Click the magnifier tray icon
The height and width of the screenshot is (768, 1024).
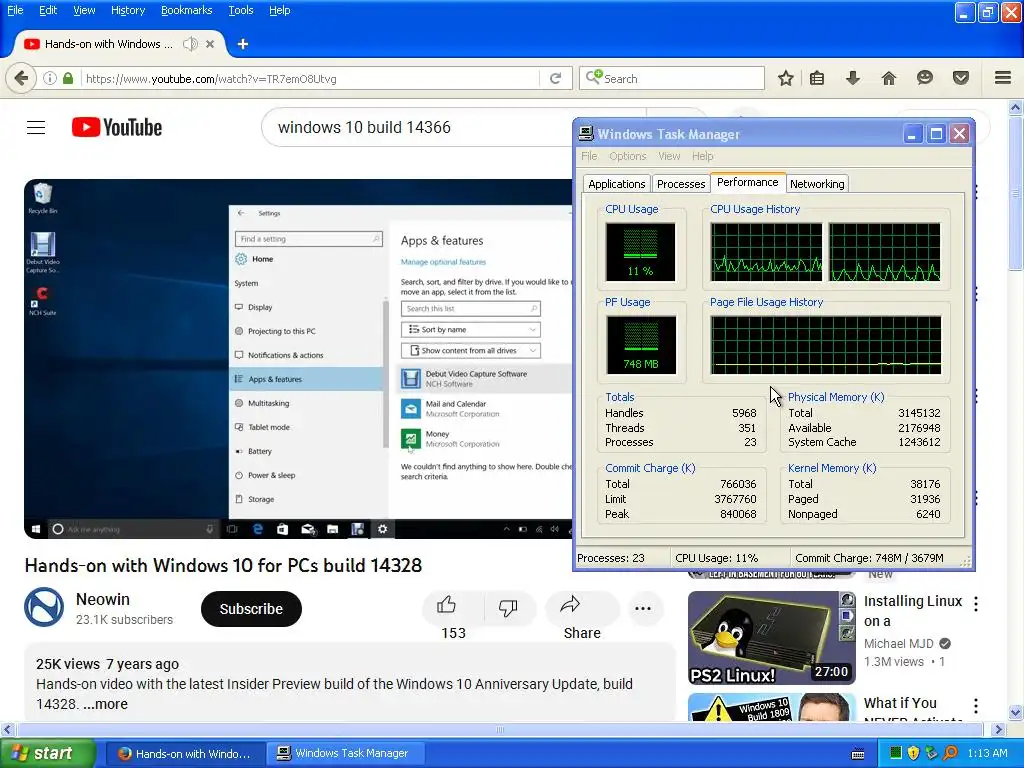(950, 753)
